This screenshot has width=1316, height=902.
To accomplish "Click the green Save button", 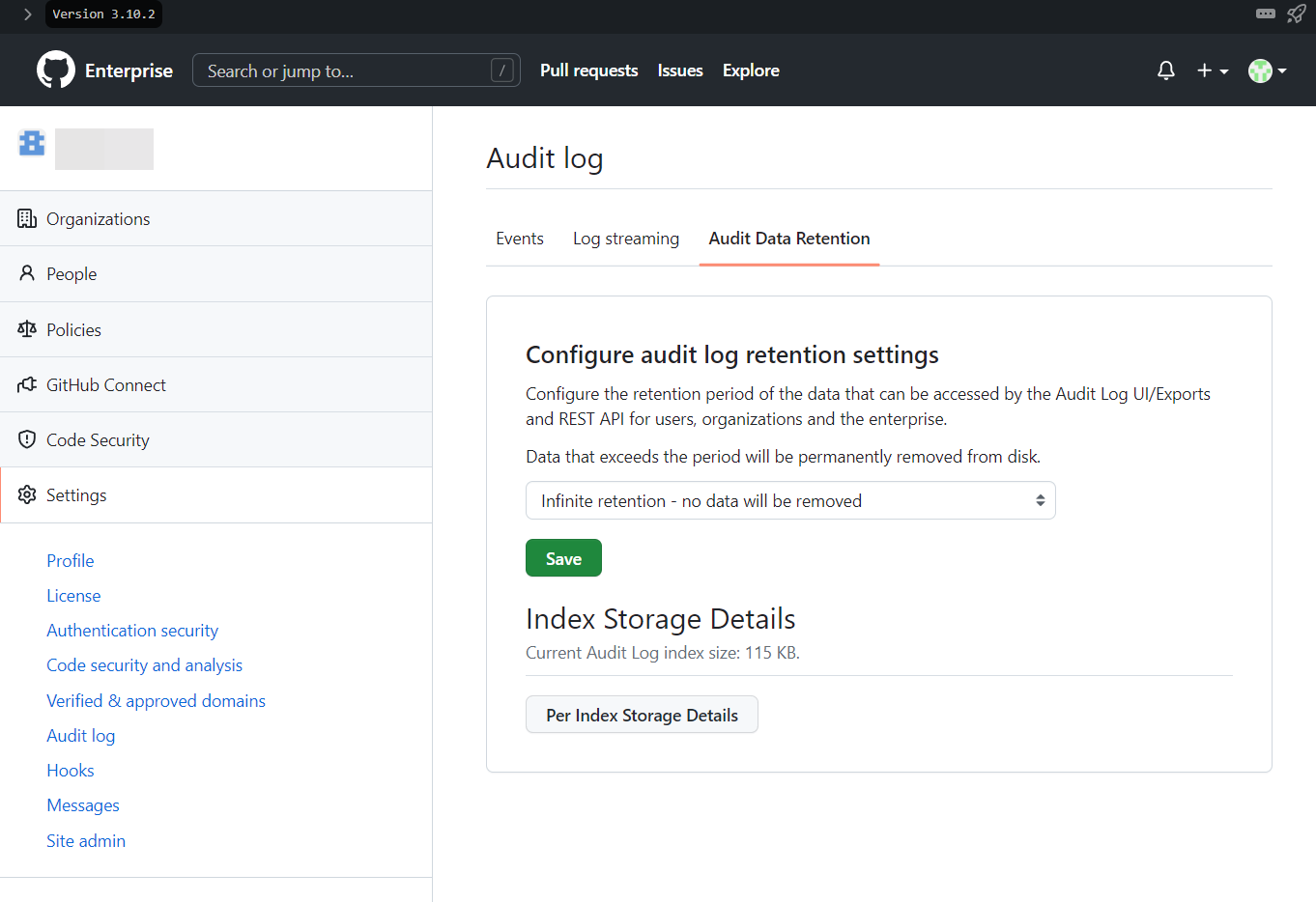I will pyautogui.click(x=563, y=558).
